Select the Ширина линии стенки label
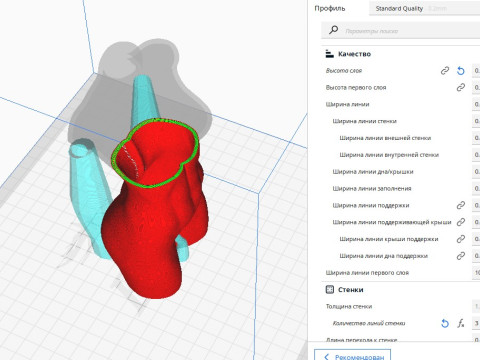Image resolution: width=480 pixels, height=360 pixels. (365, 121)
